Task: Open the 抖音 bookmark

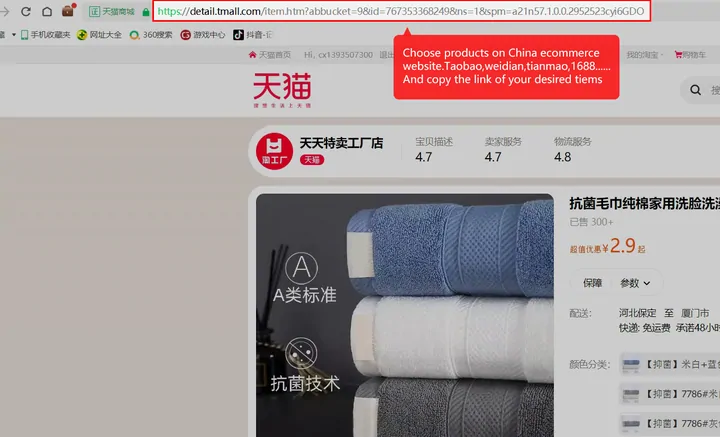Action: [x=253, y=35]
